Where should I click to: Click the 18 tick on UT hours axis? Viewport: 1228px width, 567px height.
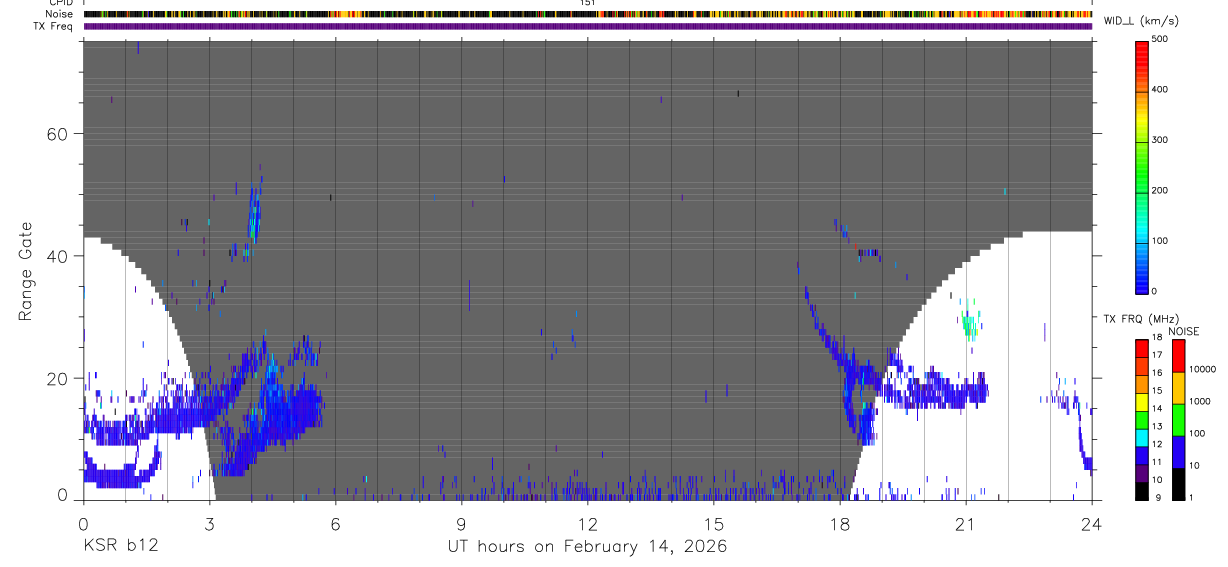(839, 523)
